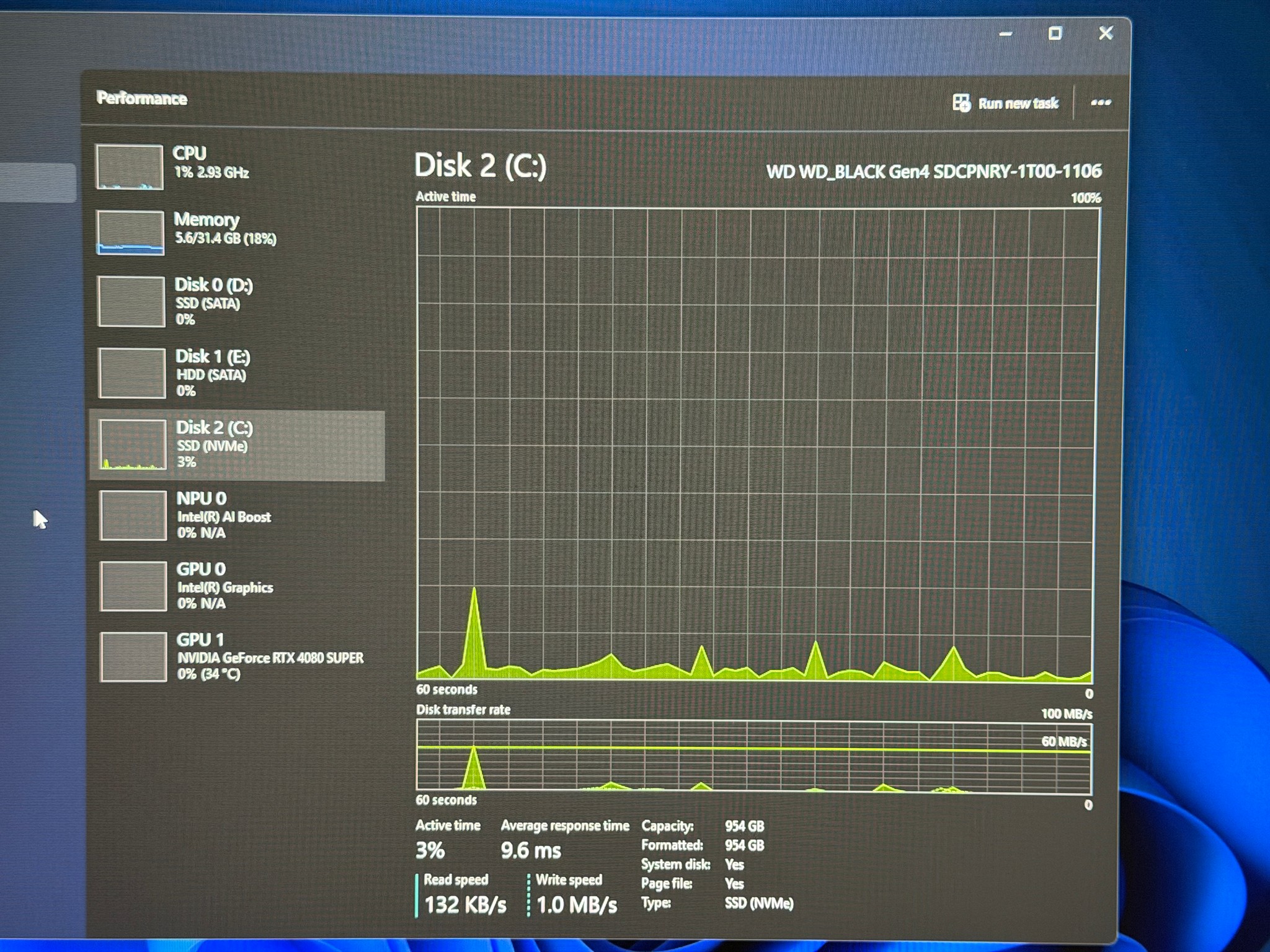The width and height of the screenshot is (1270, 952).
Task: Click the Run new task icon
Action: [x=961, y=103]
